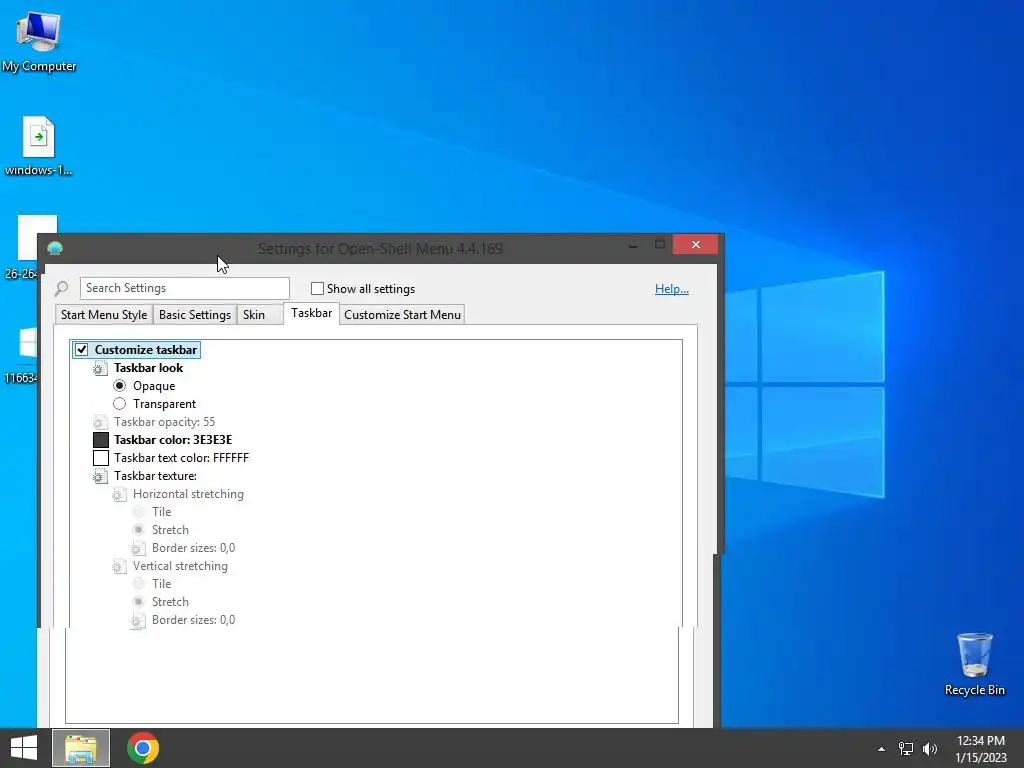
Task: Click Vertical stretching setting icon
Action: coord(119,566)
